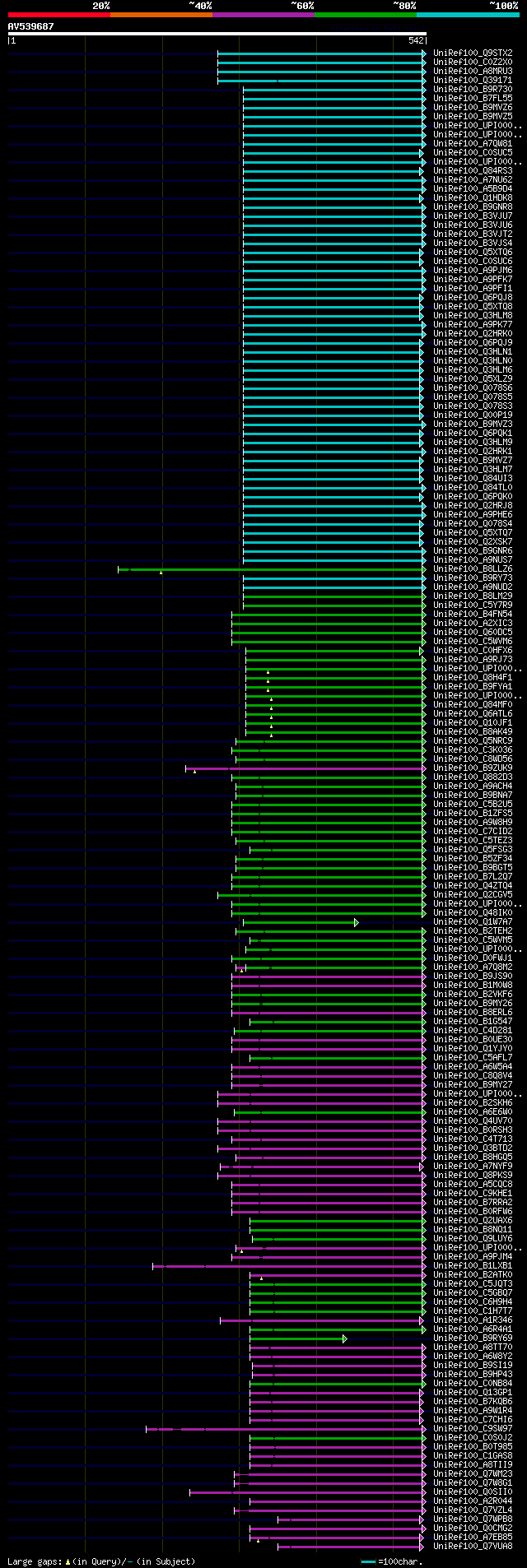Select hit label UniRef100_A9NUD2
The height and width of the screenshot is (1568, 527).
[473, 587]
